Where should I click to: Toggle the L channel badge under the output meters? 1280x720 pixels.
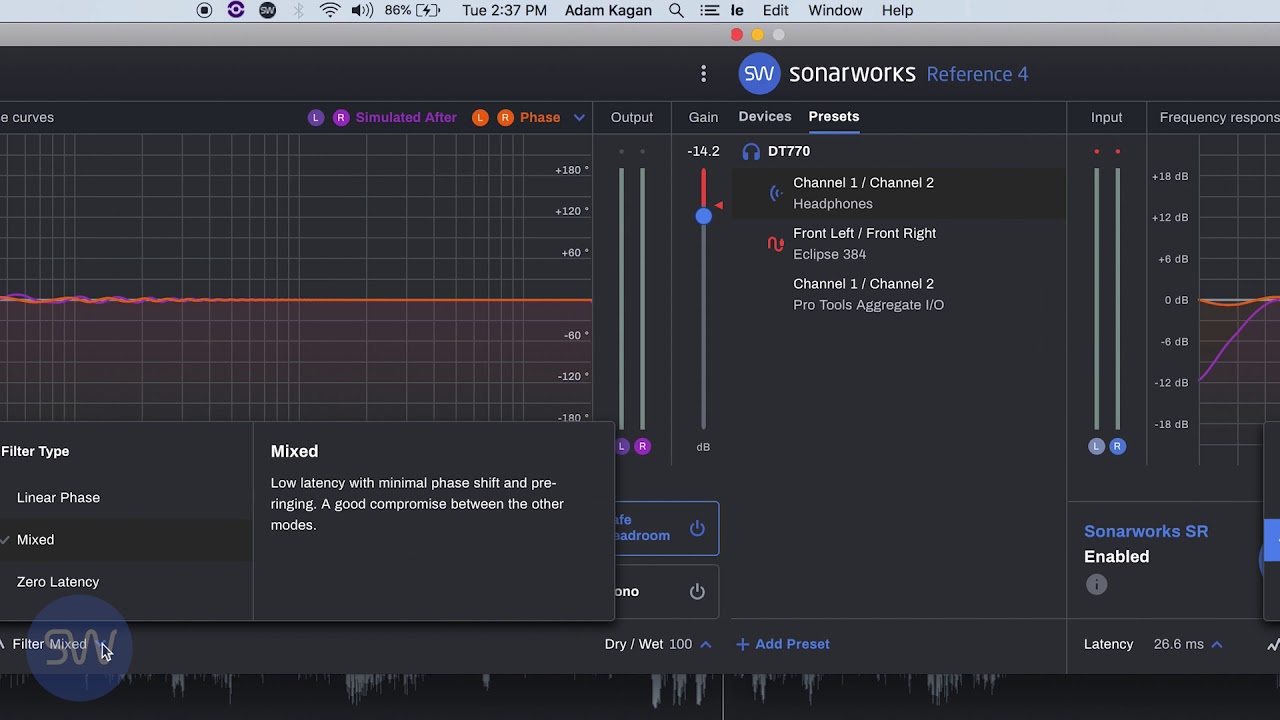tap(620, 447)
